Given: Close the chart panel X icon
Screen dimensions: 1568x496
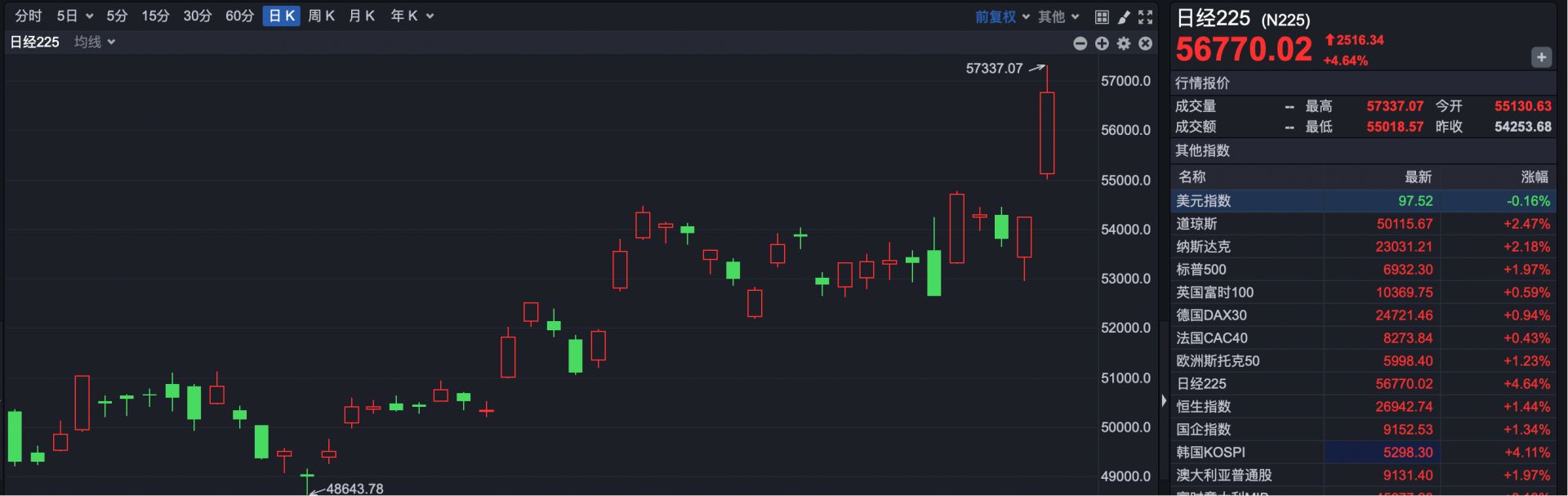Looking at the screenshot, I should (1146, 43).
